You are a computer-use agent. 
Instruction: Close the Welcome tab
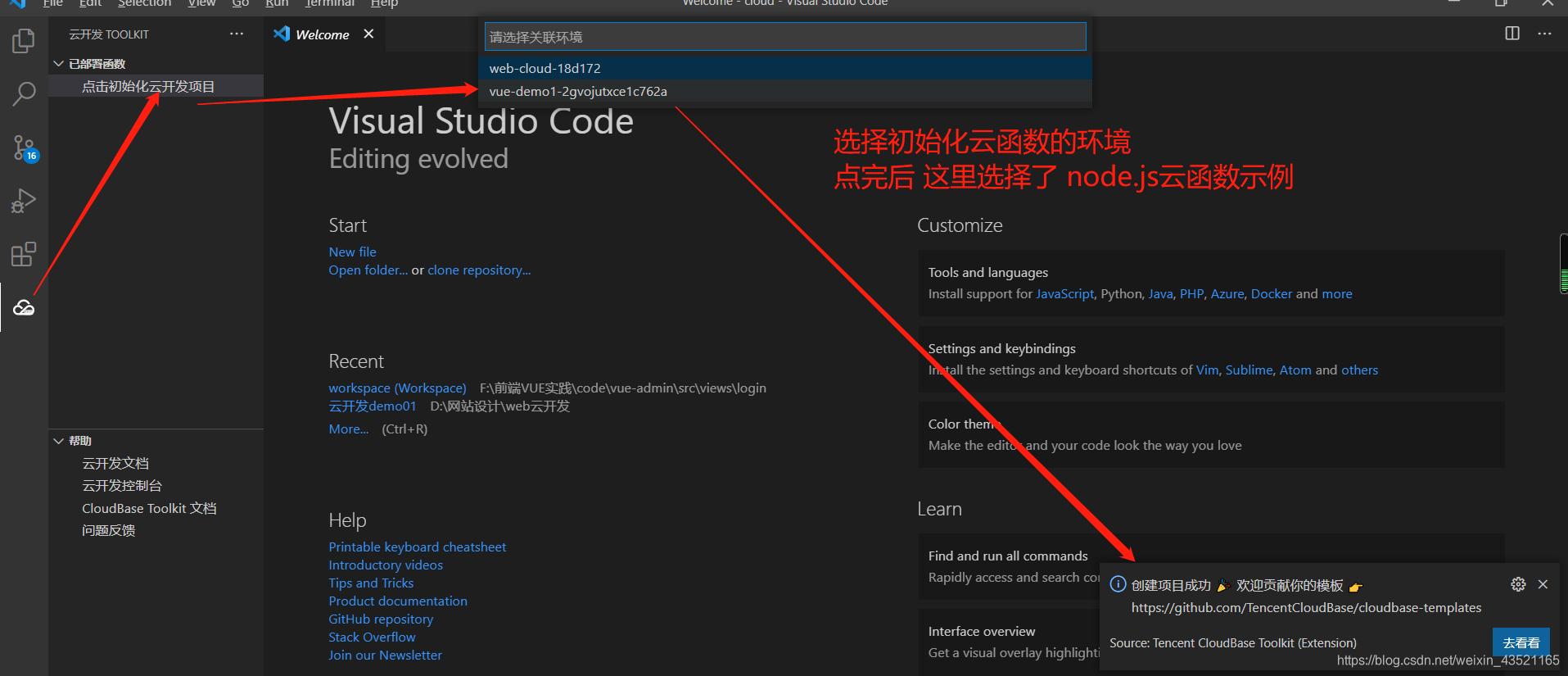(x=368, y=34)
